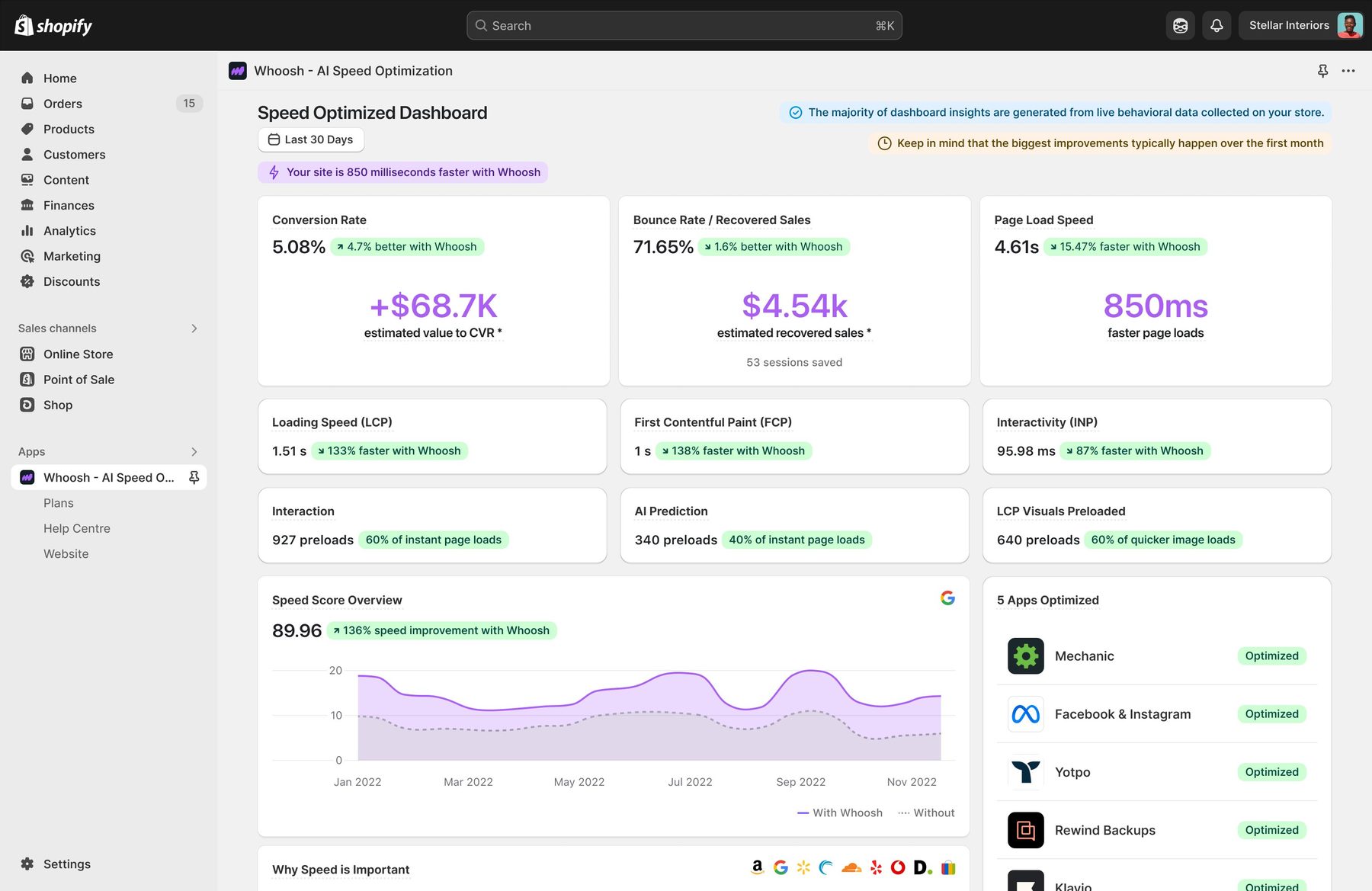Click the Shopify logo
Screen dimensions: 1372x891
(52, 25)
